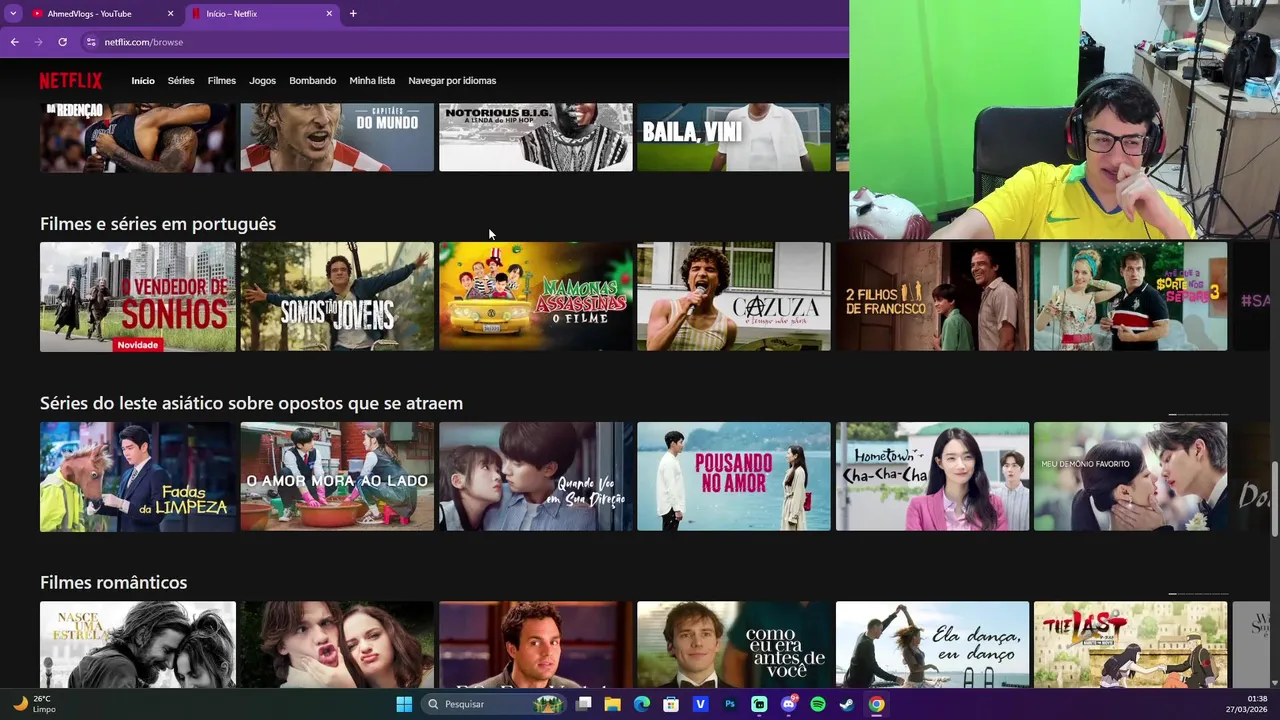Open the blue V app on the taskbar
The image size is (1280, 720).
(x=700, y=704)
